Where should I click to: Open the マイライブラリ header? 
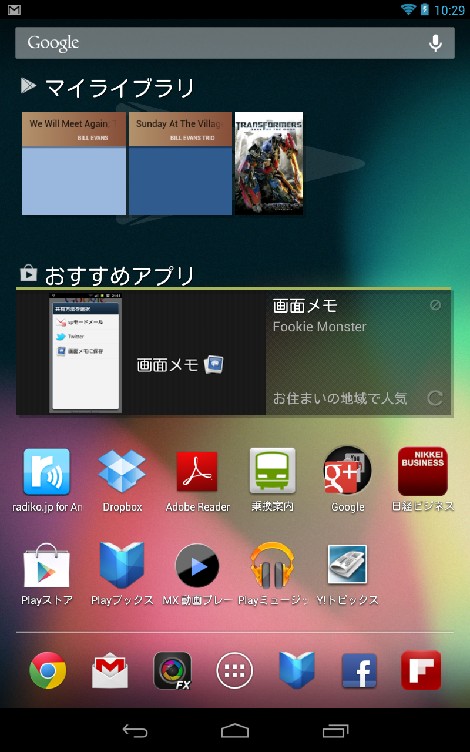tap(107, 88)
